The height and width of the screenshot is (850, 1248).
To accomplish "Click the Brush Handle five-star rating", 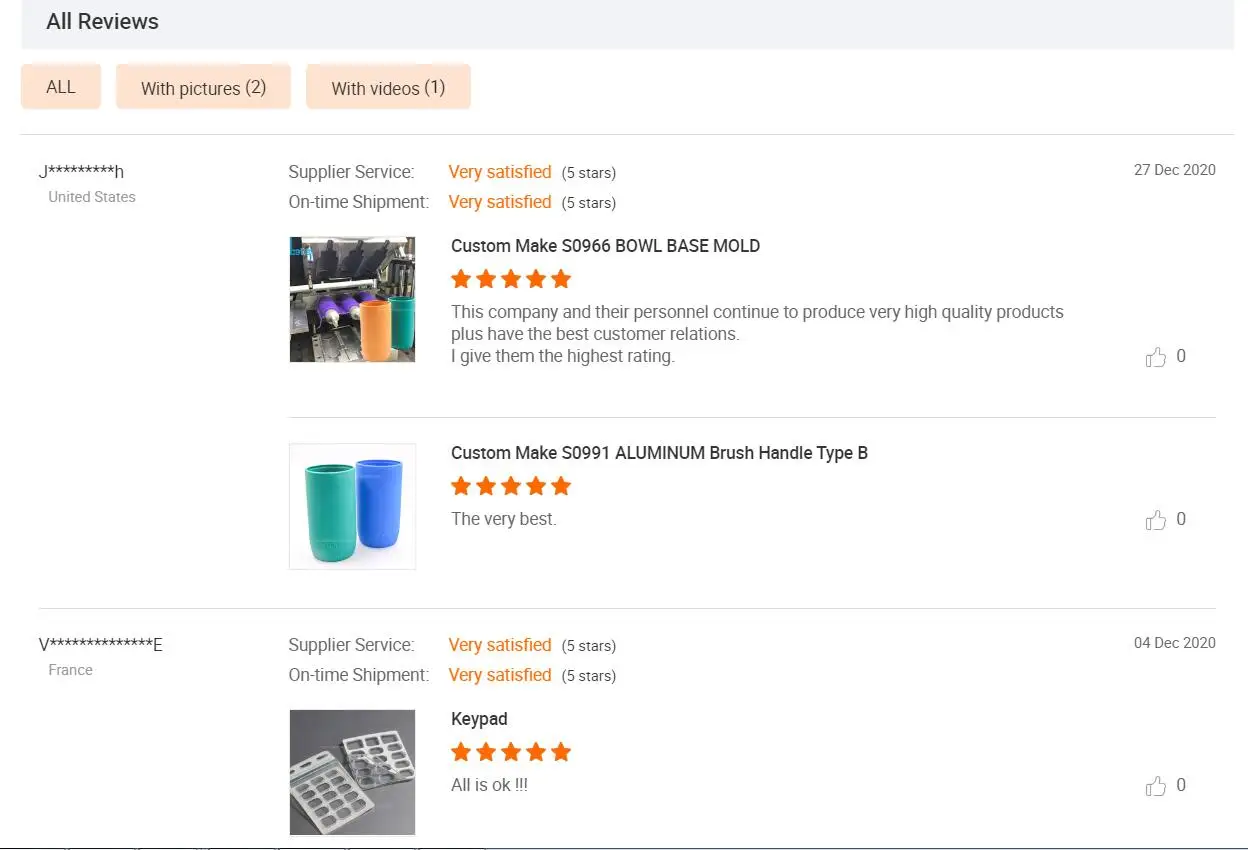I will click(x=511, y=486).
